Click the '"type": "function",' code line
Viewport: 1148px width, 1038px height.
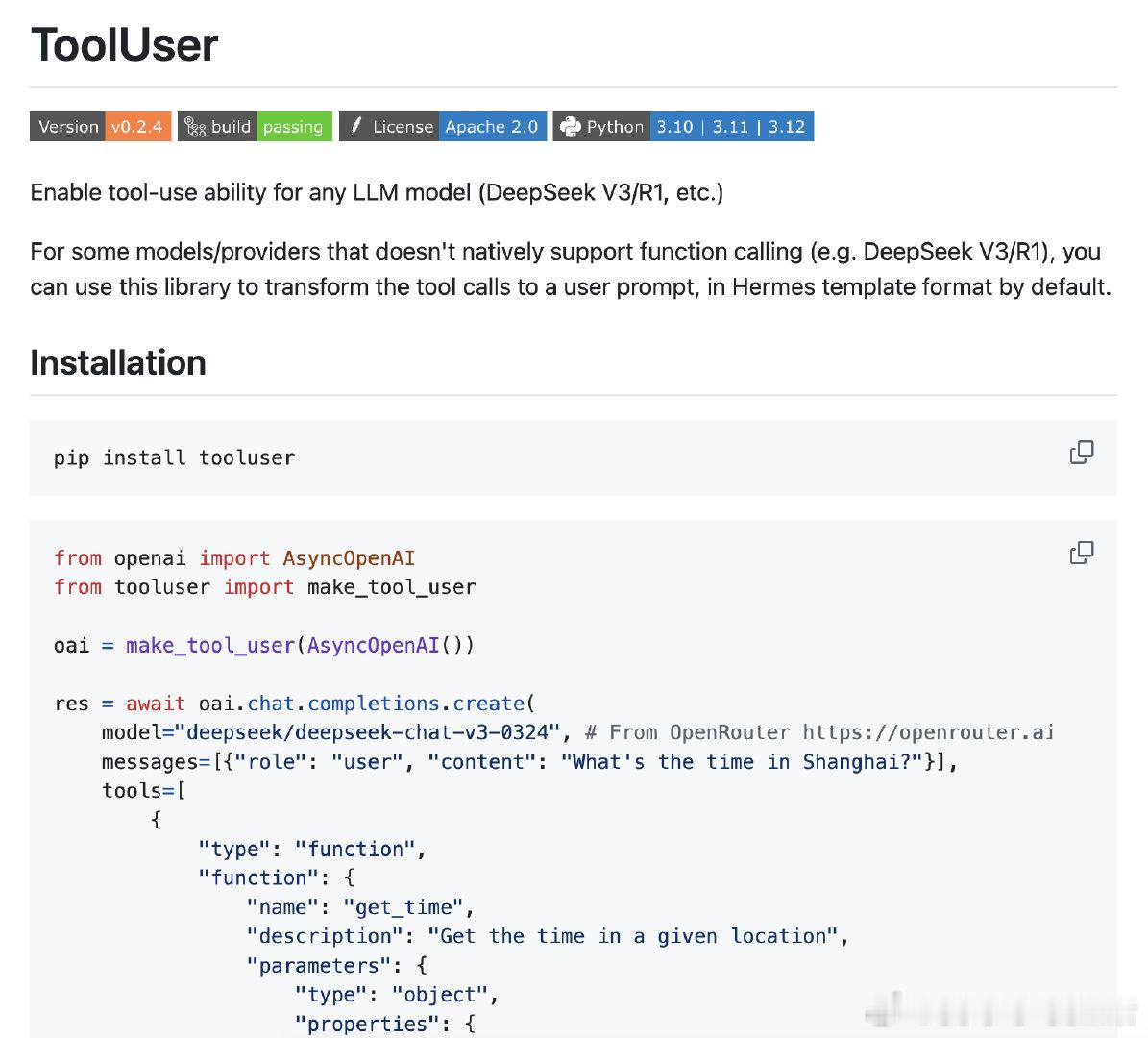312,849
